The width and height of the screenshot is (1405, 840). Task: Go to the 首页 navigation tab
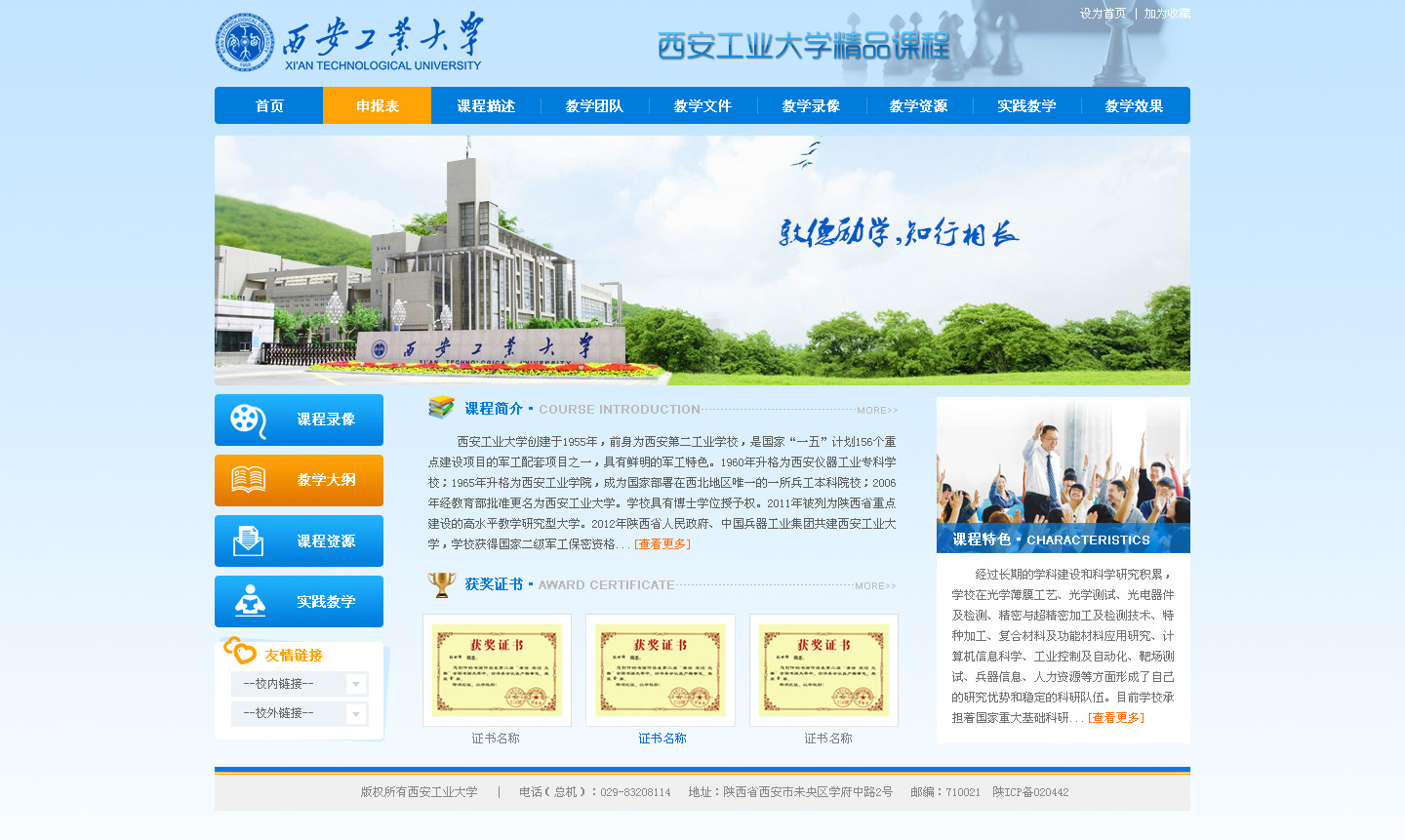(269, 105)
